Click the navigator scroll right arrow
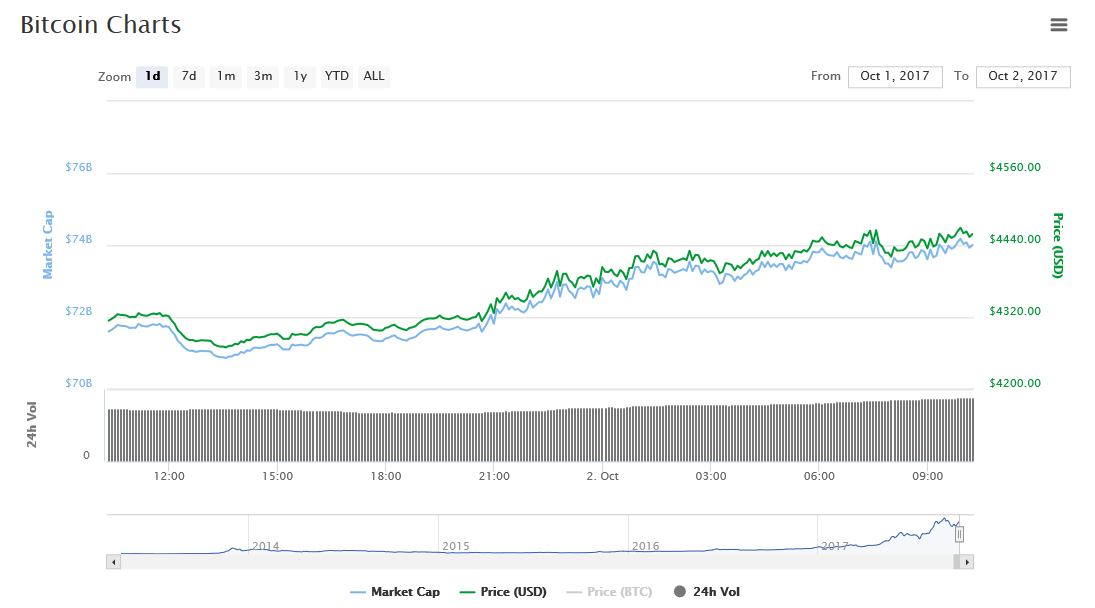The width and height of the screenshot is (1095, 608). point(967,562)
